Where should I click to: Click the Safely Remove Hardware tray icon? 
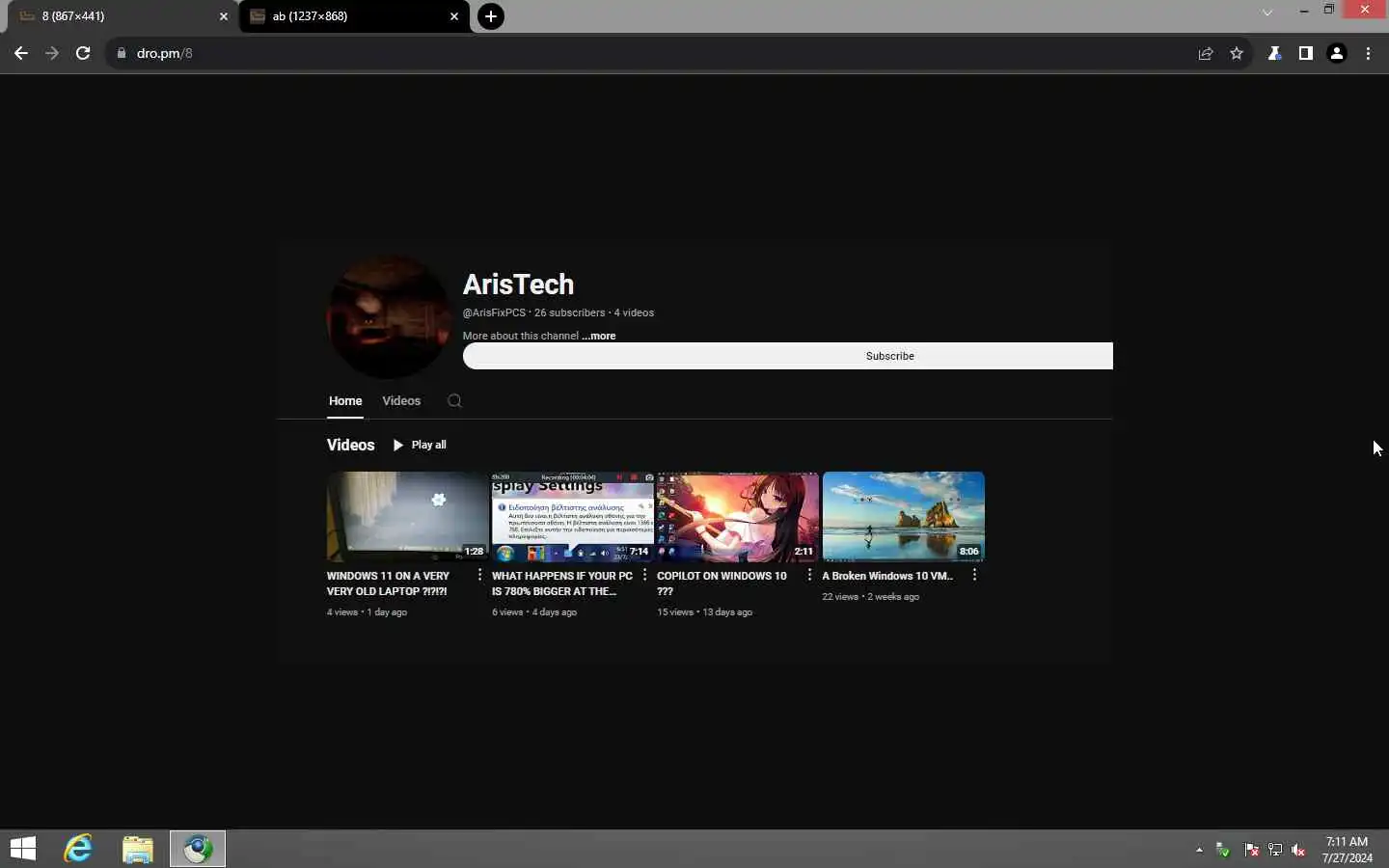1223,850
